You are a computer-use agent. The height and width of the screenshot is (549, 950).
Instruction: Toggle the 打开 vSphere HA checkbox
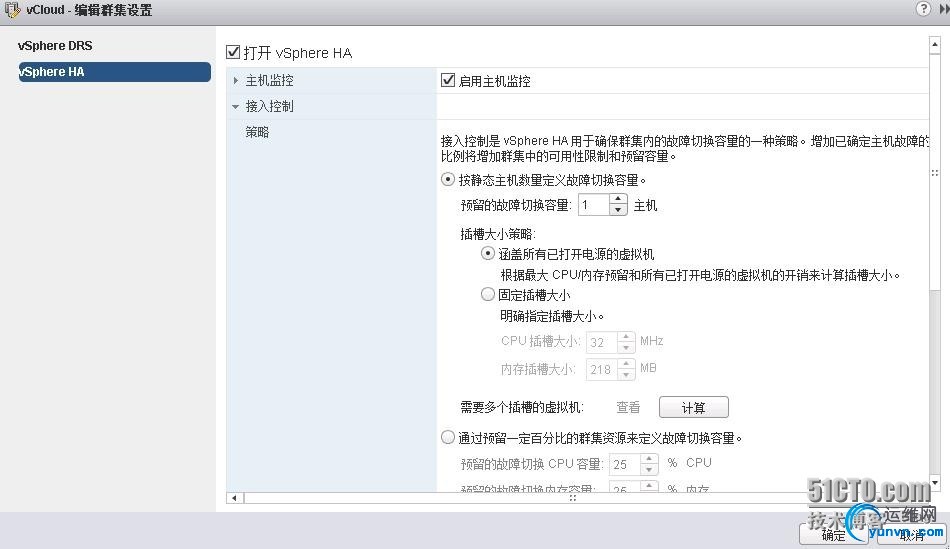[x=233, y=52]
